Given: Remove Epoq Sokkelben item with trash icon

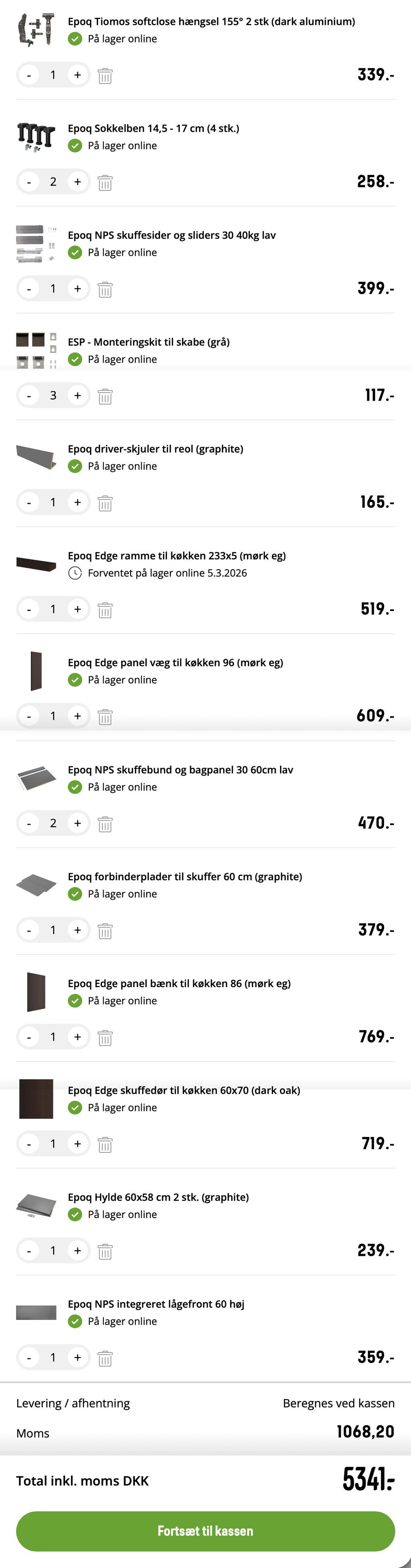Looking at the screenshot, I should (105, 182).
